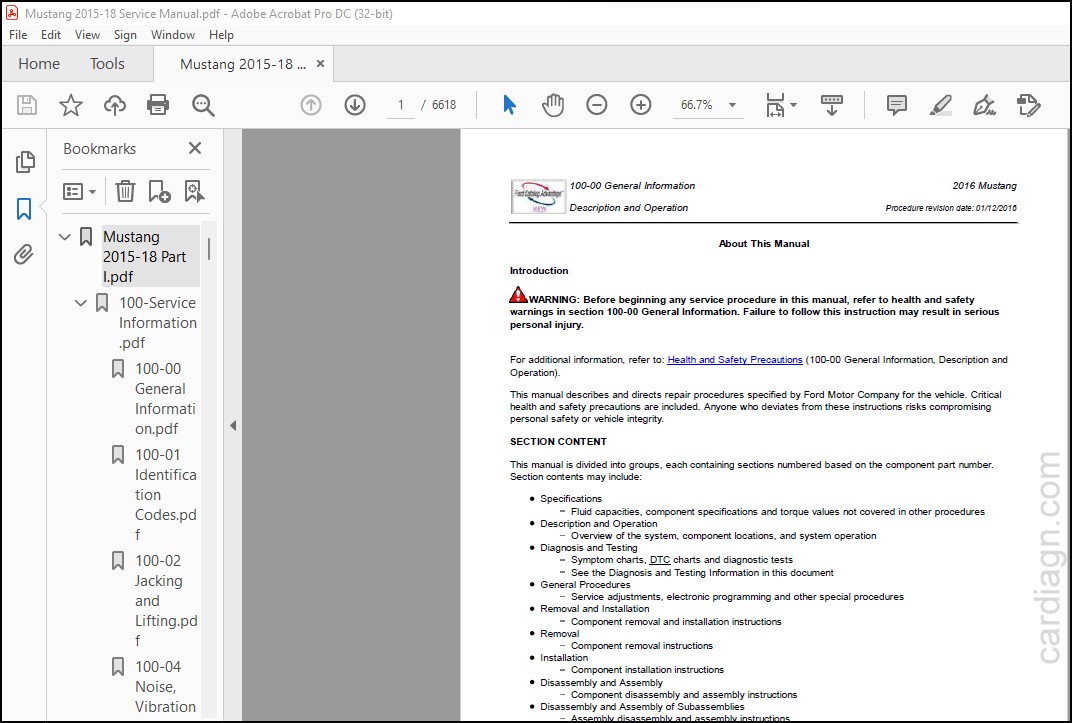The image size is (1072, 723).
Task: Open the 100-04 Noise, Vibration bookmark
Action: tap(165, 686)
